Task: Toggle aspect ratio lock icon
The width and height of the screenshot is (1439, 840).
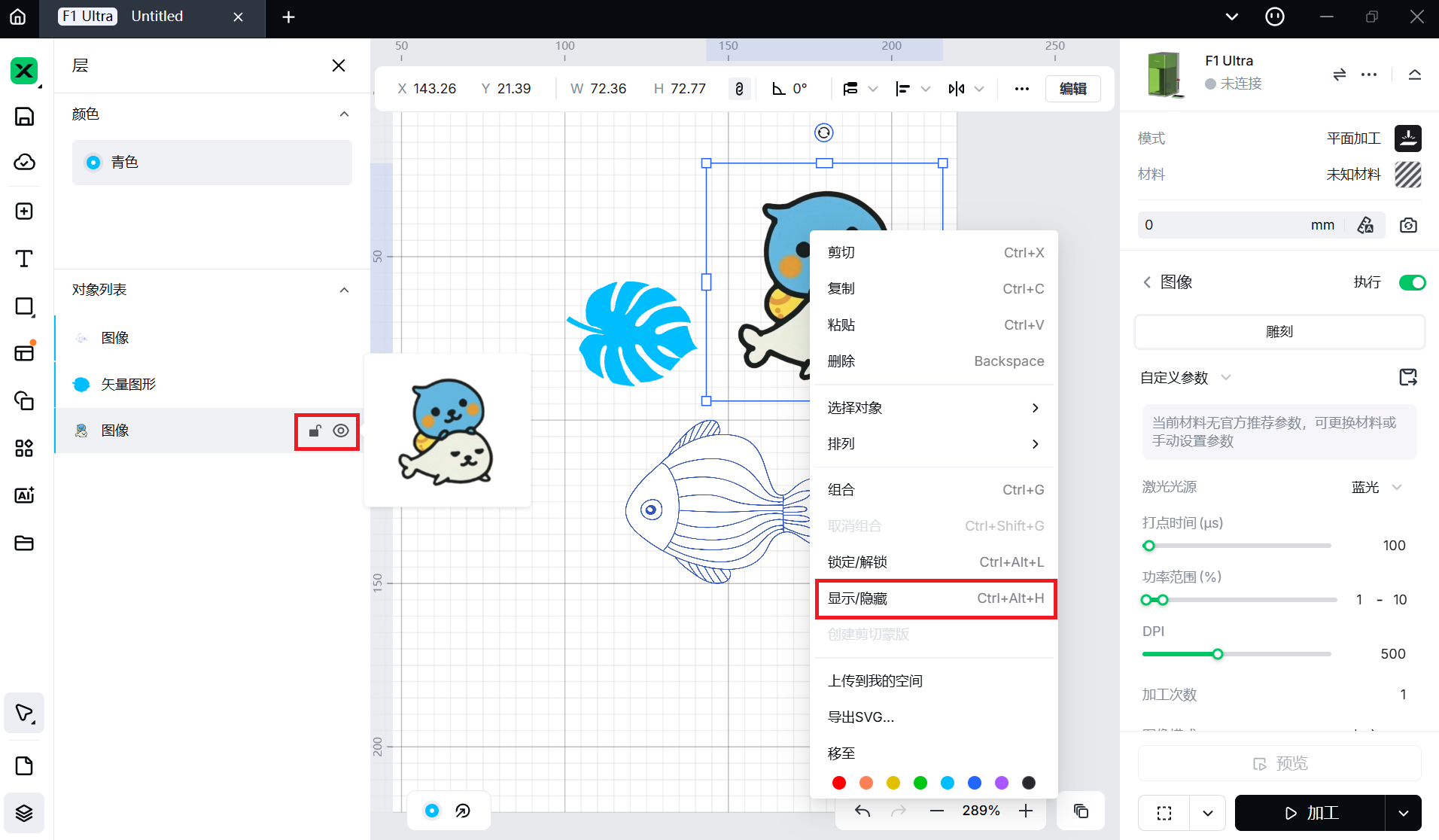Action: 739,89
